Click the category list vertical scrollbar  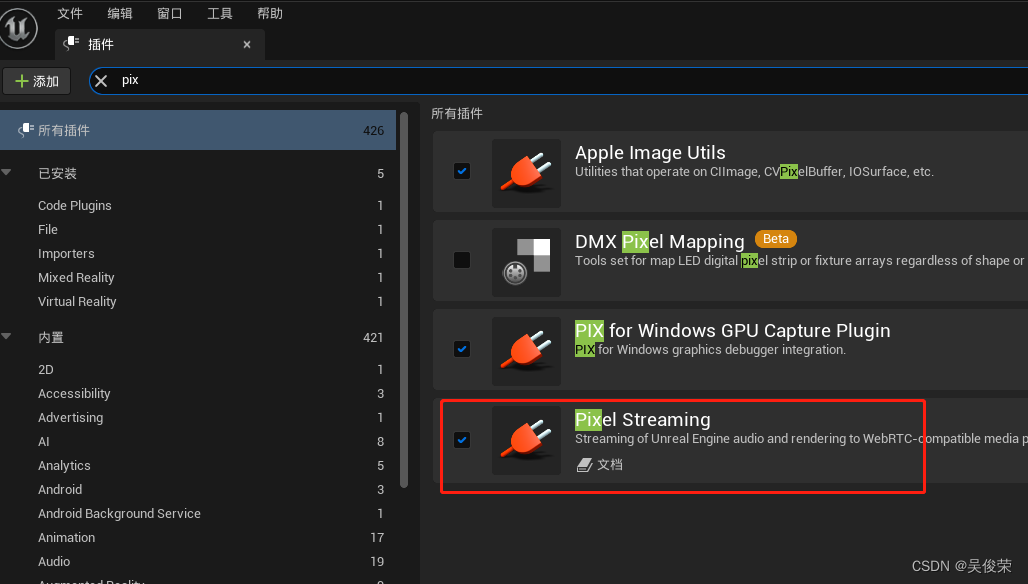(x=404, y=300)
